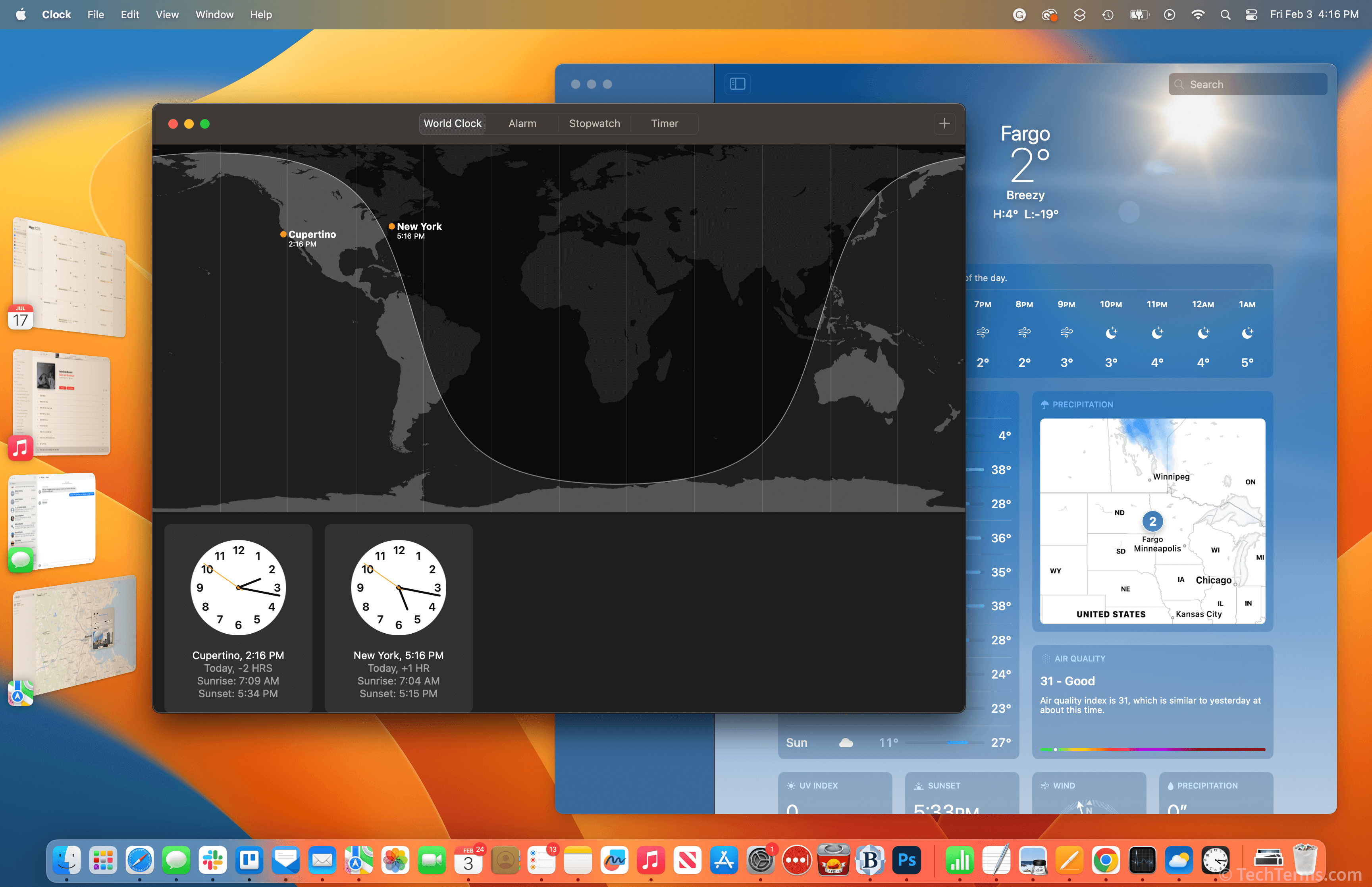Open the Edit menu
Screen dimensions: 1372x887
(x=129, y=15)
